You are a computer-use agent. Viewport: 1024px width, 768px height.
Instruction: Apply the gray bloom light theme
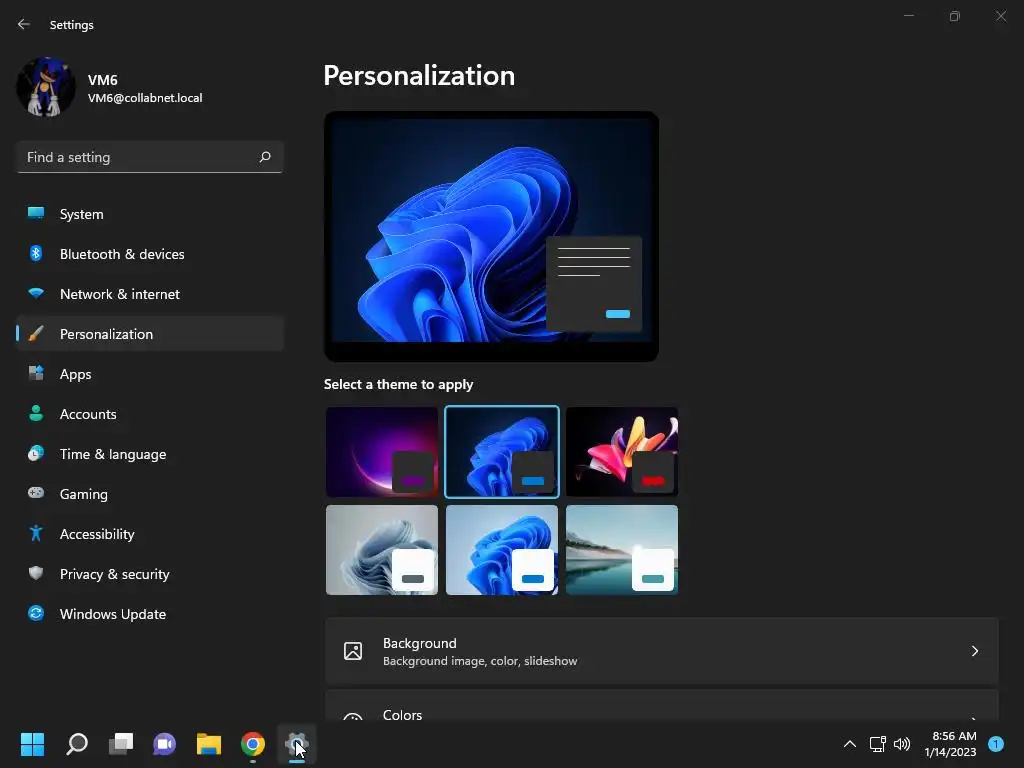point(382,550)
